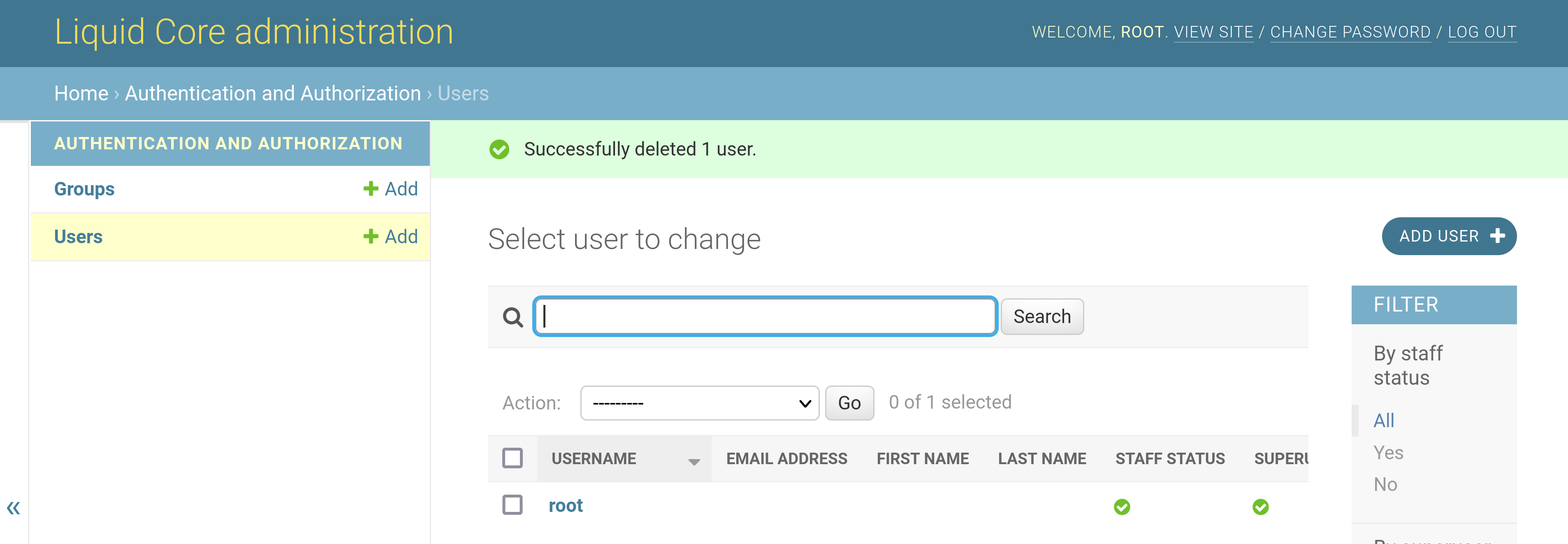Image resolution: width=1568 pixels, height=544 pixels.
Task: Click into the user search field
Action: click(x=765, y=317)
